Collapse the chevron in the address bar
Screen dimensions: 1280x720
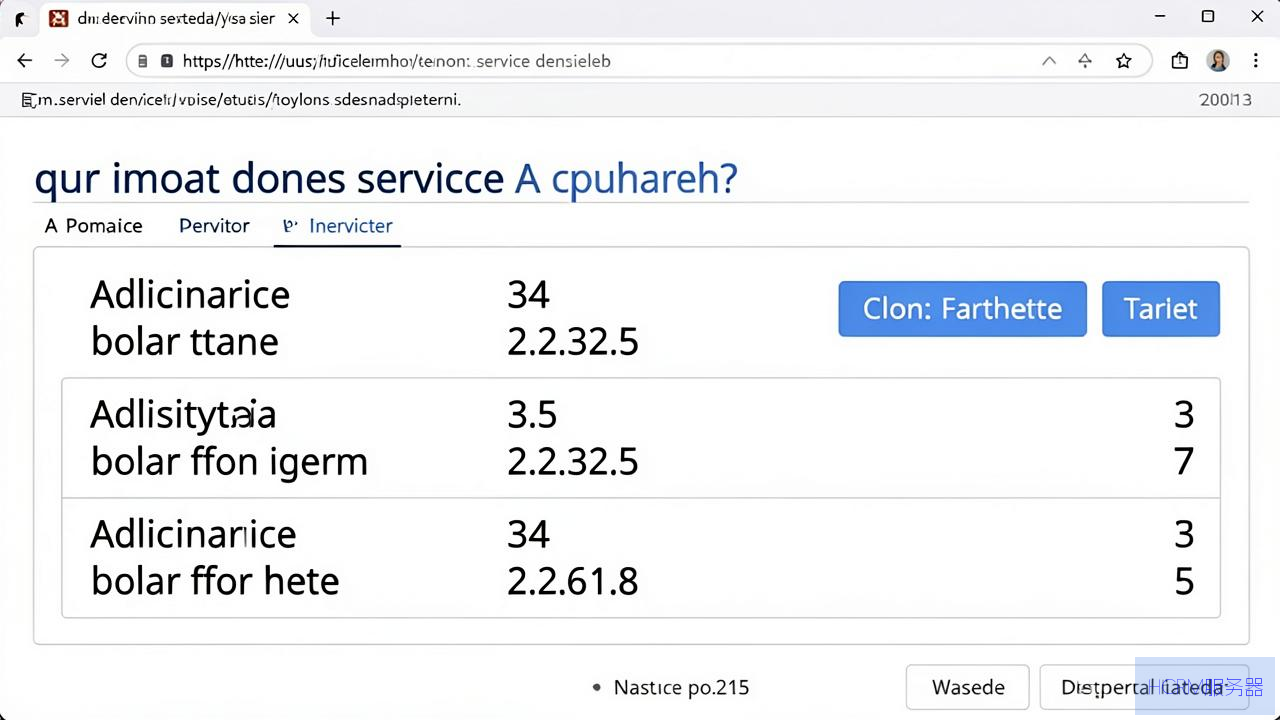(1049, 61)
